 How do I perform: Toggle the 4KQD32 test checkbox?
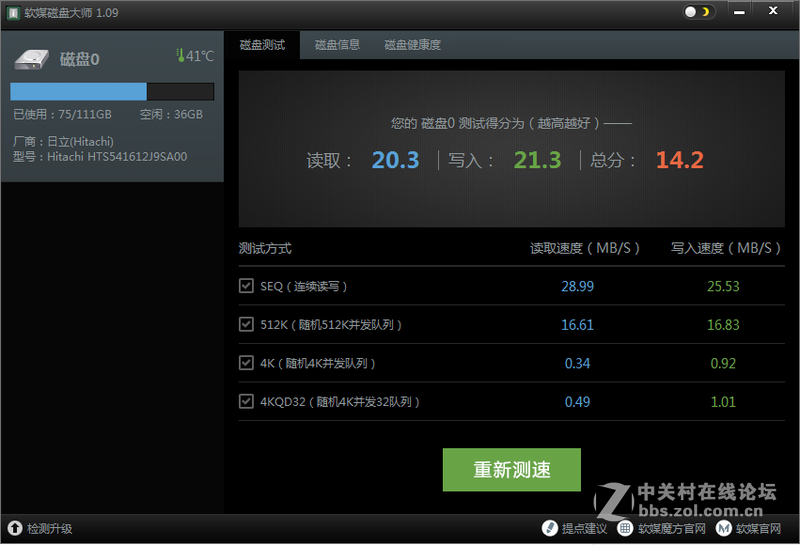[246, 402]
